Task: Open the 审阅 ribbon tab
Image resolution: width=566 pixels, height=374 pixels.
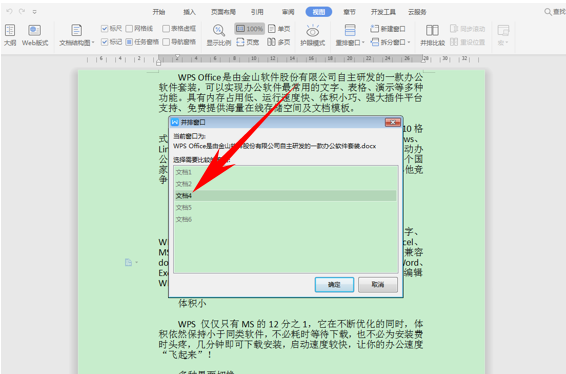Action: tap(288, 12)
